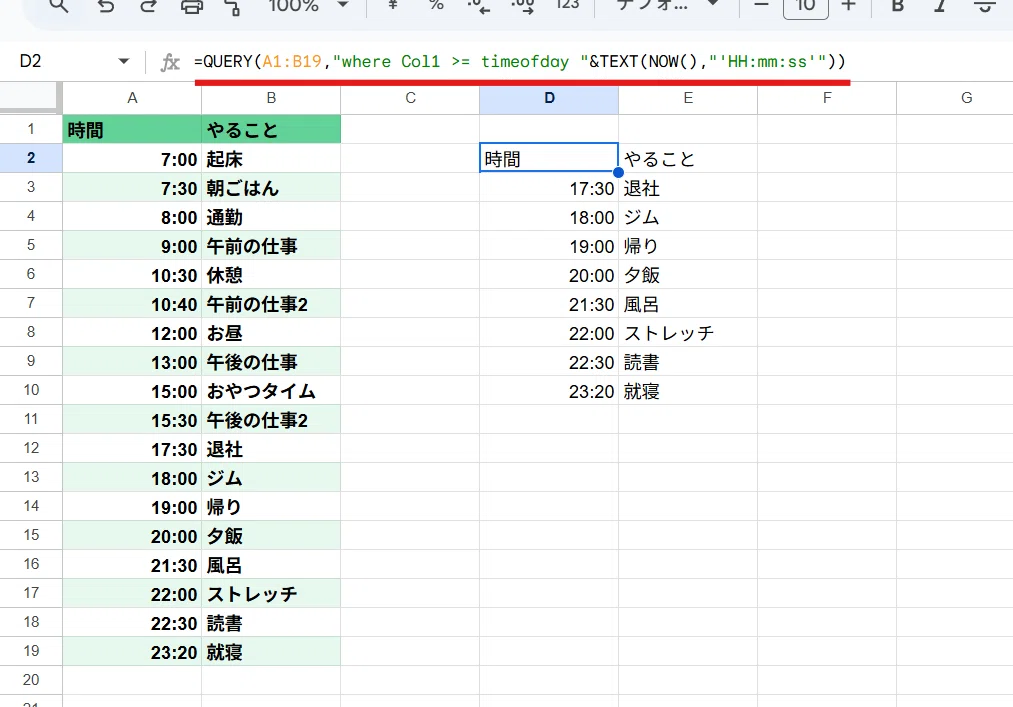This screenshot has height=707, width=1013.
Task: Toggle italic formatting
Action: tap(940, 5)
